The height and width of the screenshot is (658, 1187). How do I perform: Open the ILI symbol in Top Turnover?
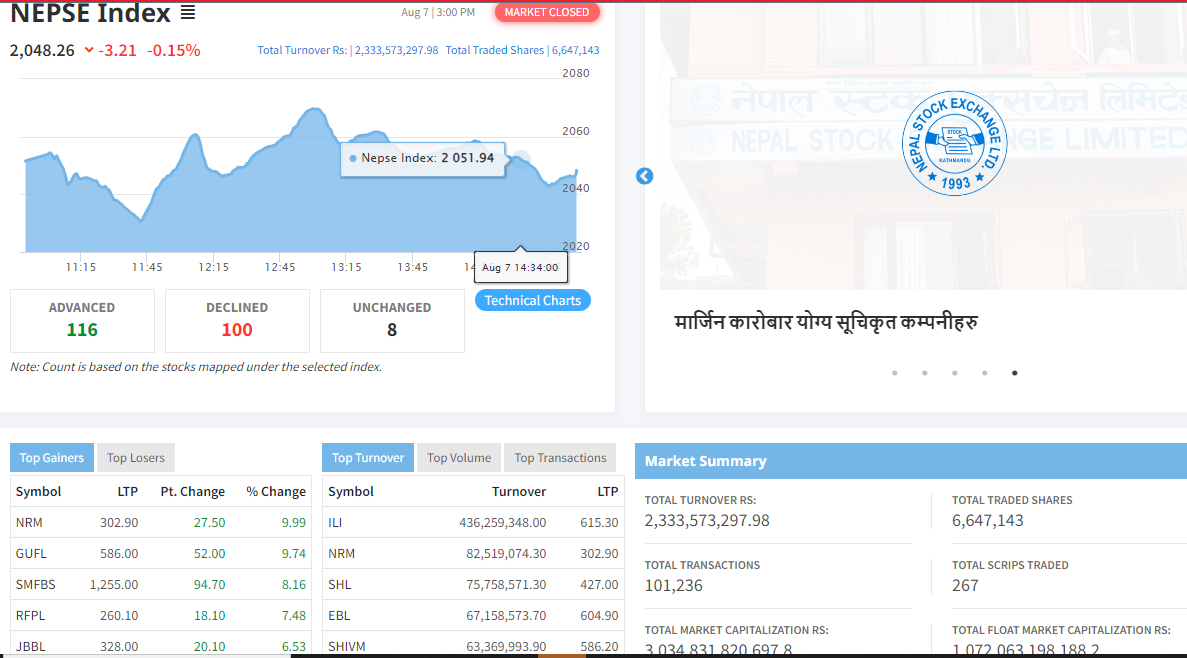(335, 522)
